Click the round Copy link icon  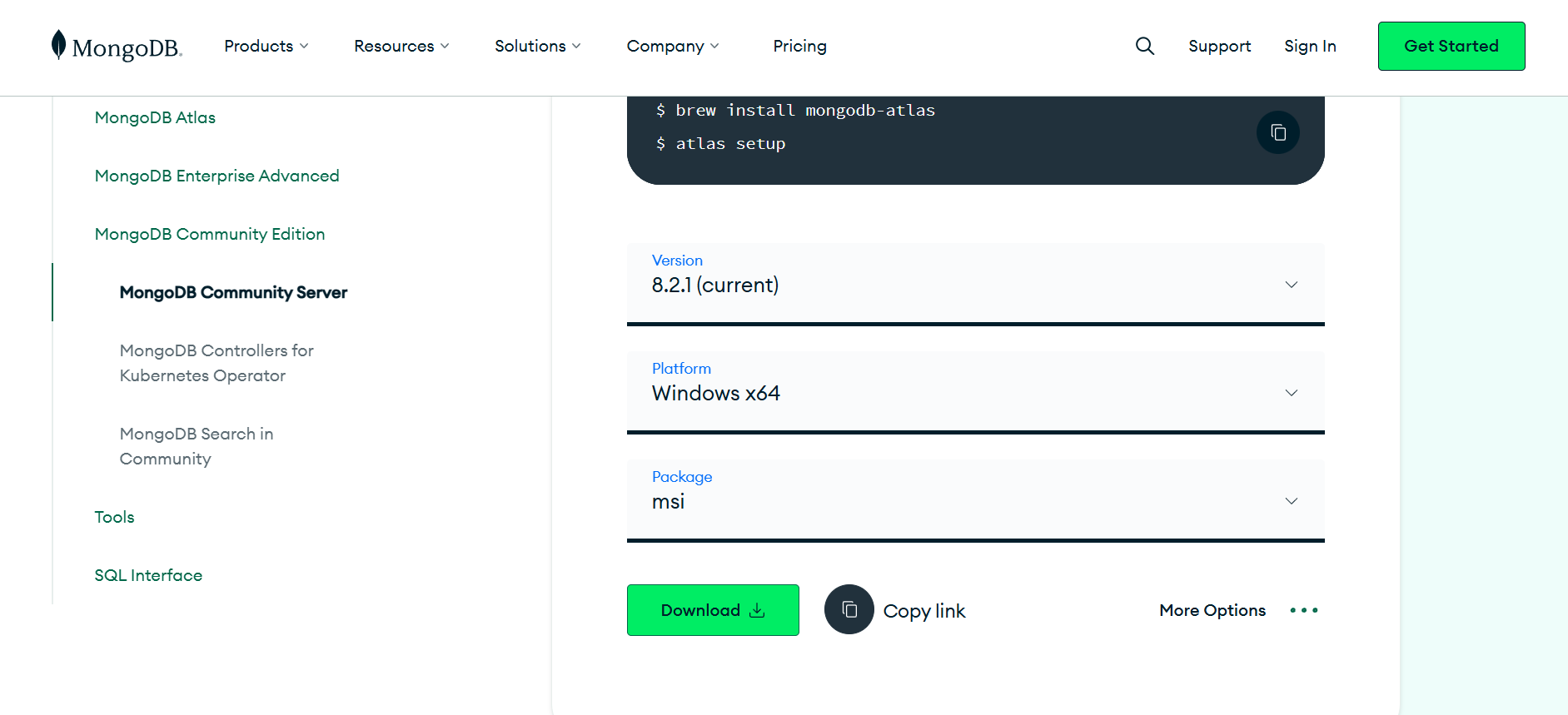849,609
